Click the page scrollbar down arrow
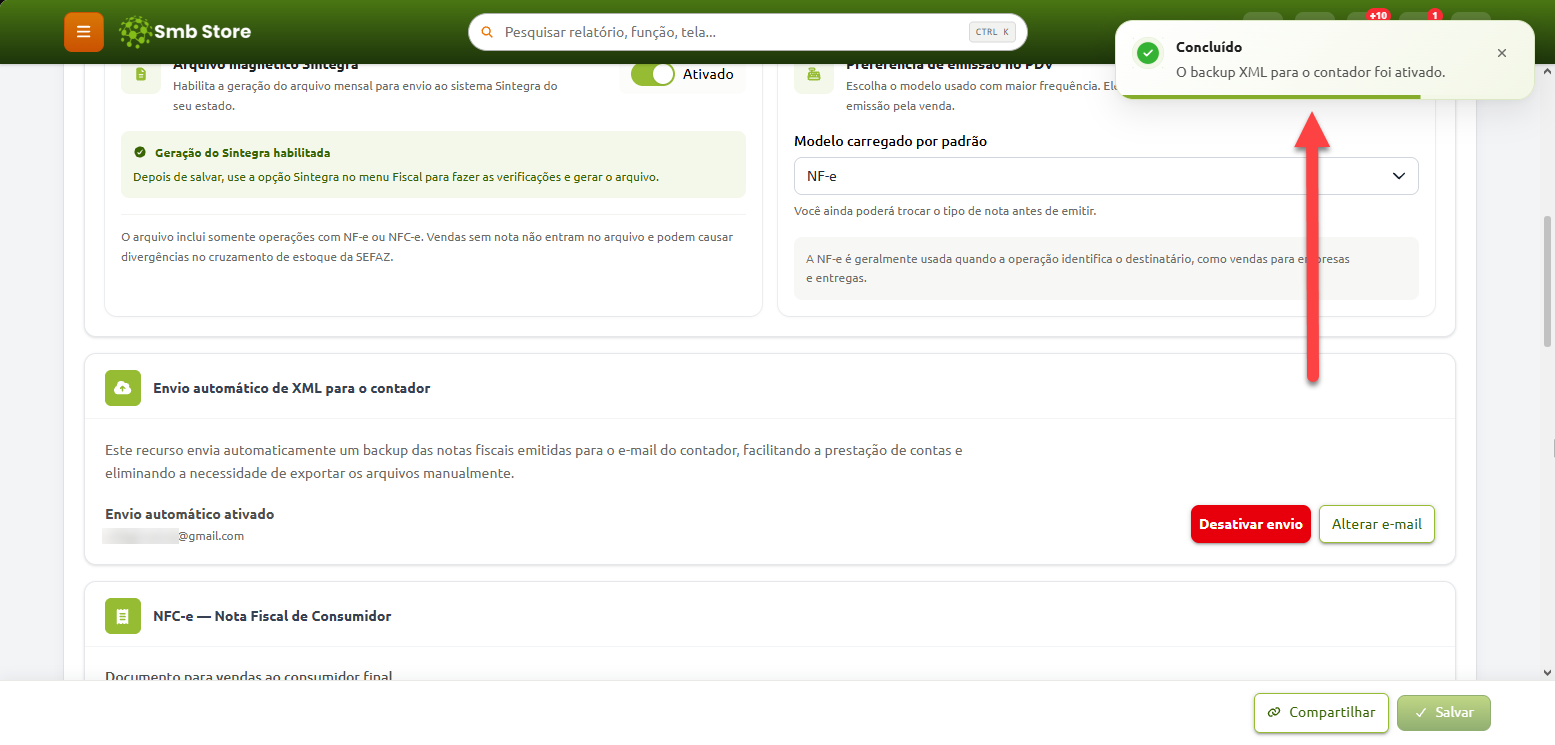1555x745 pixels. click(x=1547, y=673)
